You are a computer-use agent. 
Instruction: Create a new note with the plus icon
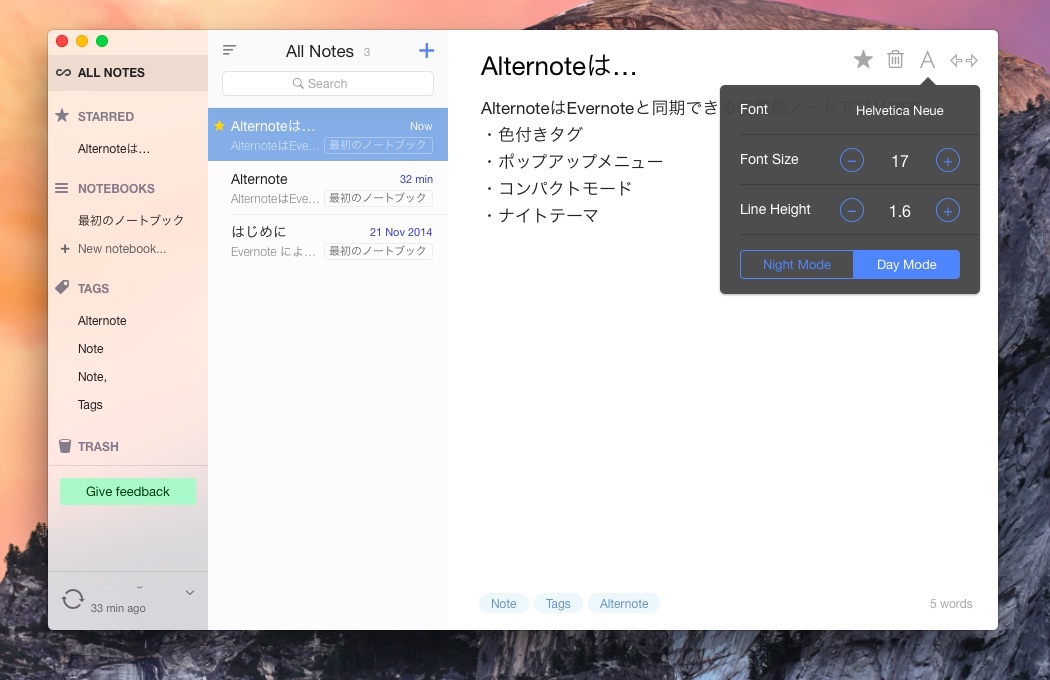pos(427,50)
